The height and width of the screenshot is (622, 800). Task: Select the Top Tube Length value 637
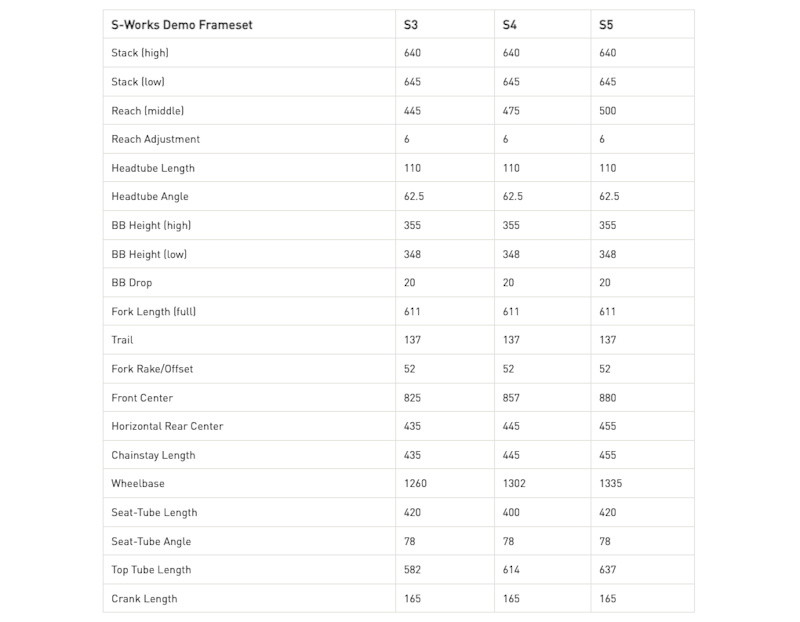pyautogui.click(x=608, y=570)
